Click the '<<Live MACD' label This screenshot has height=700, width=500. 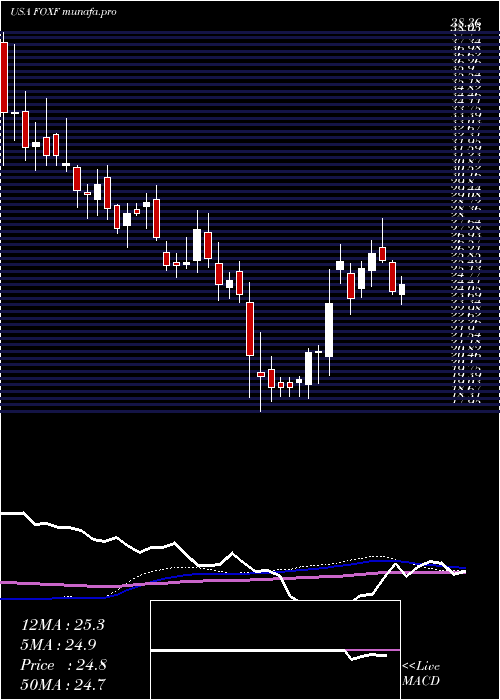421,674
